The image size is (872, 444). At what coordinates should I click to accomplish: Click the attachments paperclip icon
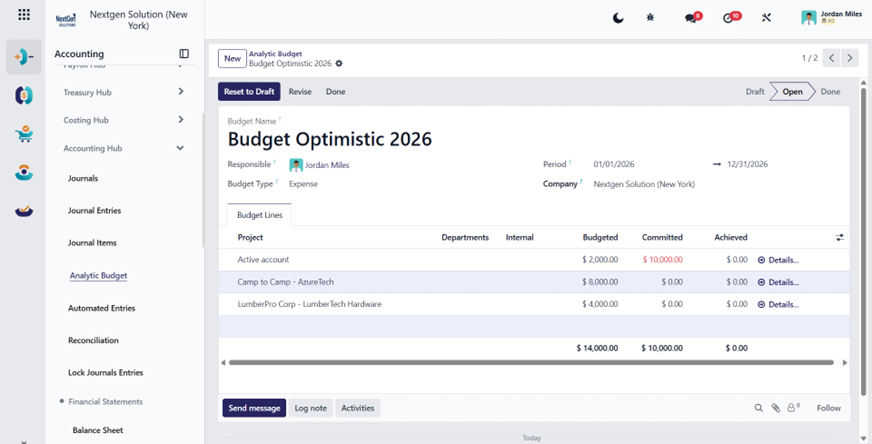pos(775,408)
